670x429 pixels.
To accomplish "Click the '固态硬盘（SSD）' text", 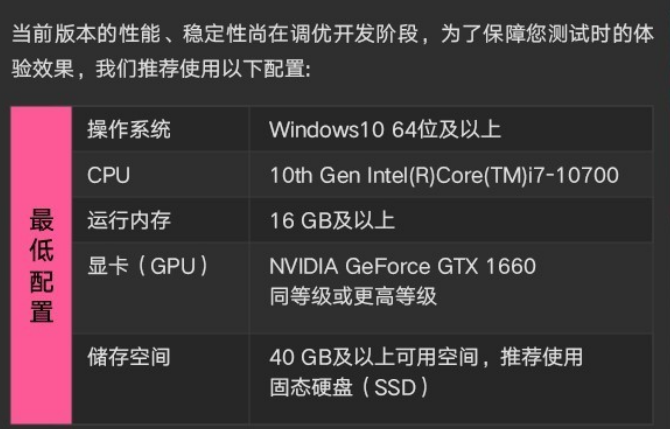I will coord(349,386).
